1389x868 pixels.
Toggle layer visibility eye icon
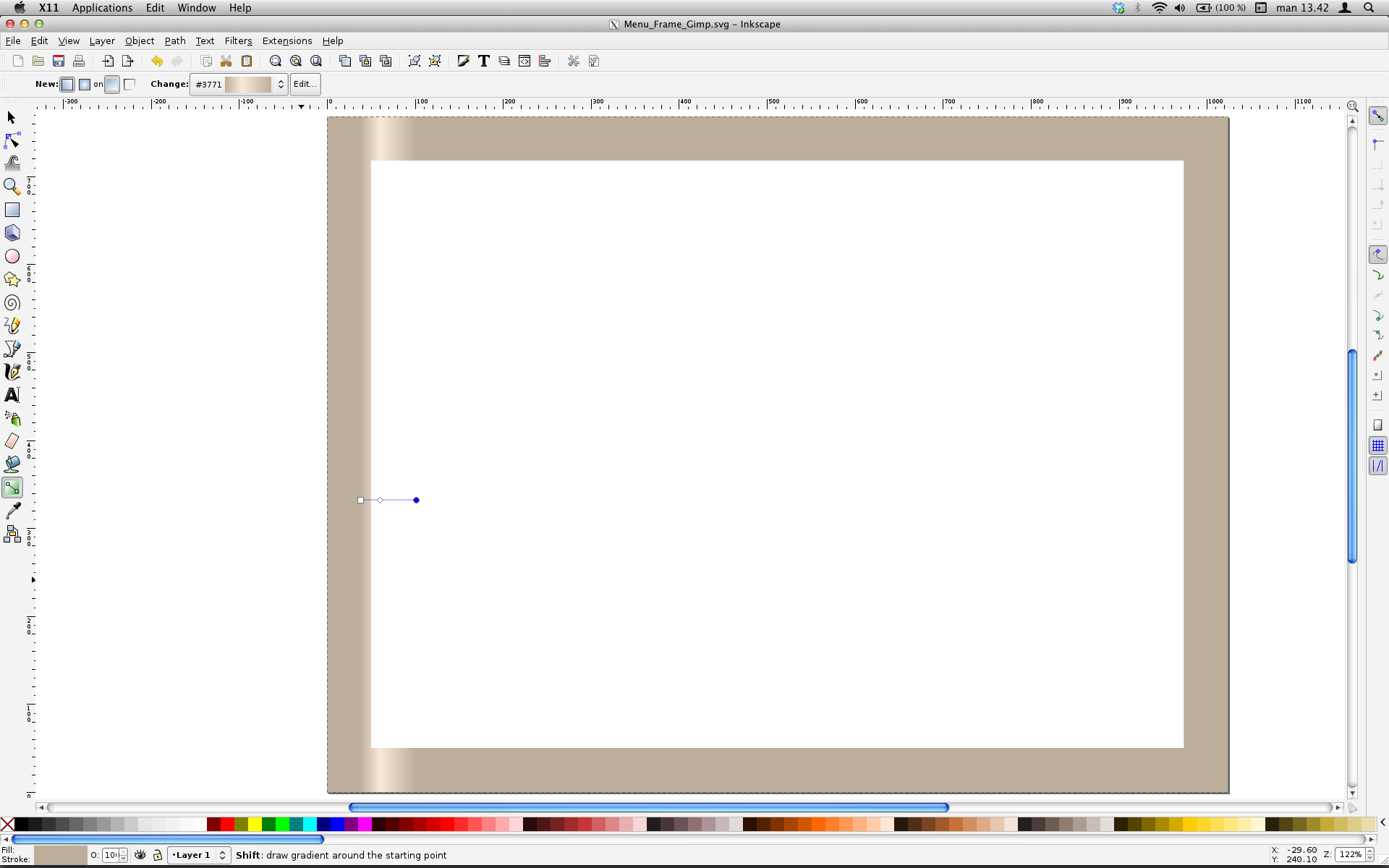click(140, 855)
